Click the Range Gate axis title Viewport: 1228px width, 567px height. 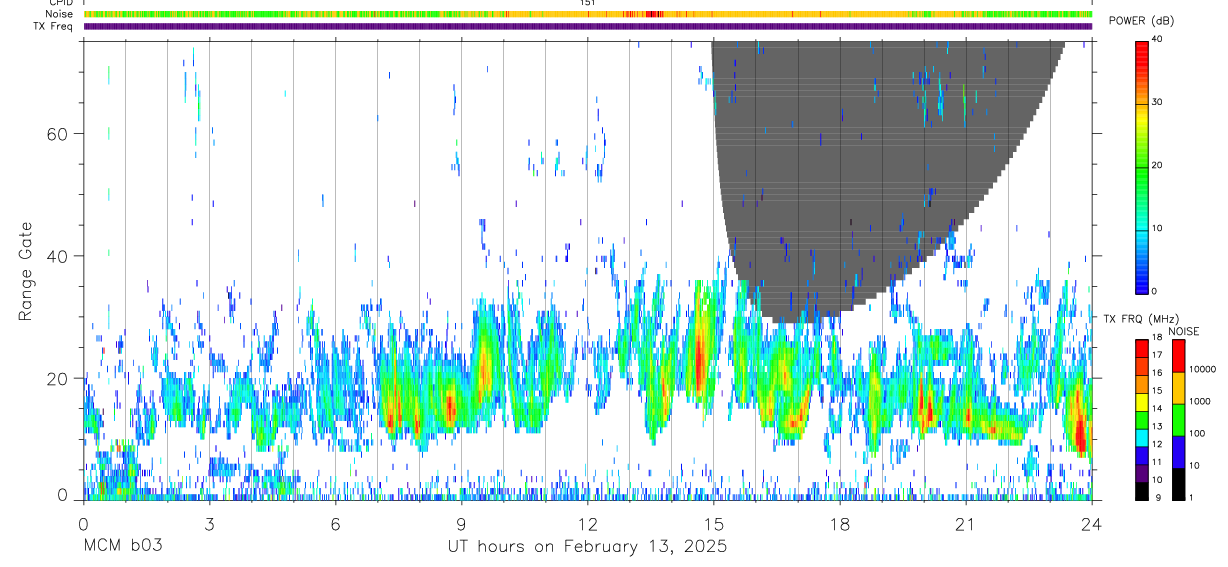[x=25, y=272]
